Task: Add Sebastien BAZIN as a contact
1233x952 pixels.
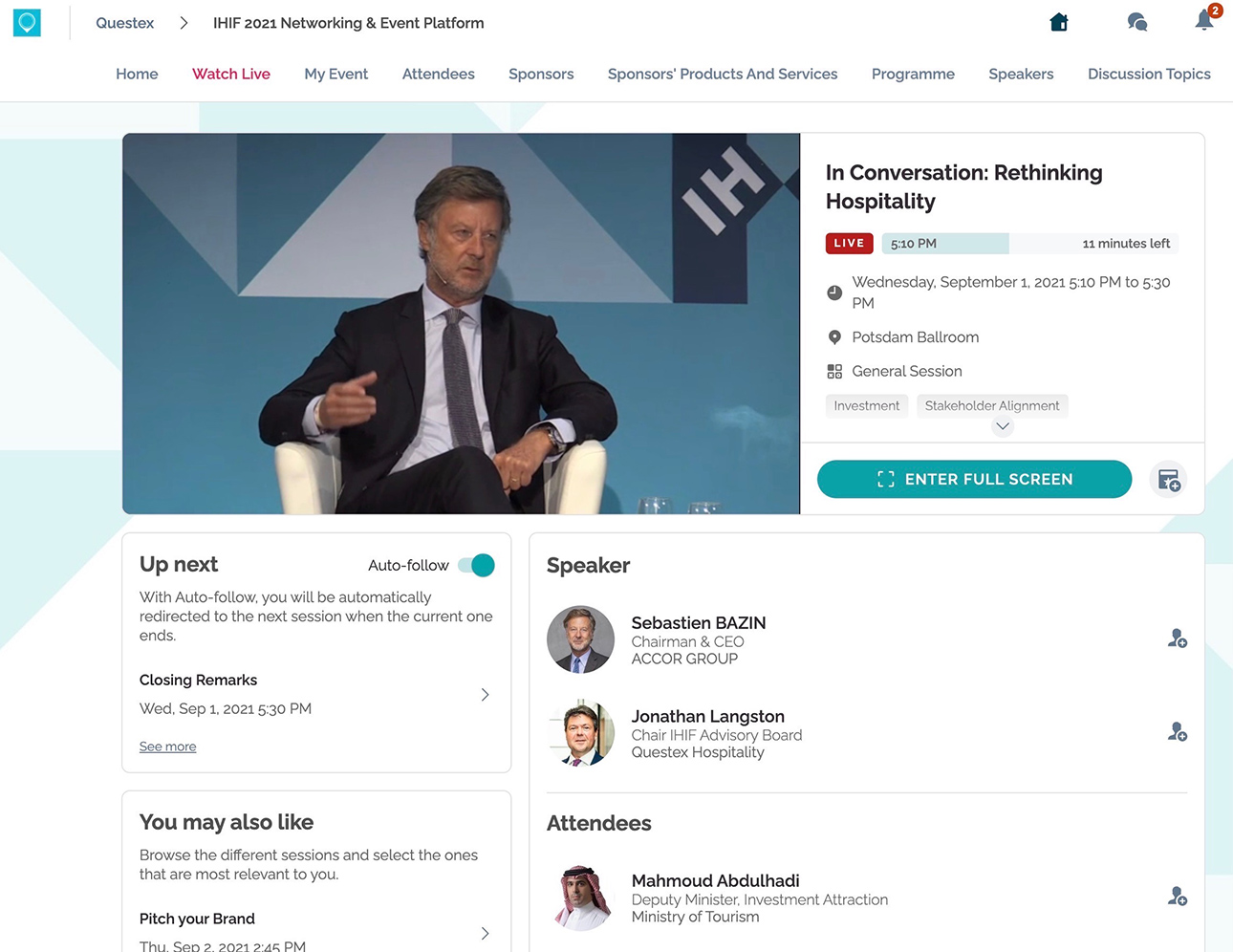Action: click(x=1177, y=638)
